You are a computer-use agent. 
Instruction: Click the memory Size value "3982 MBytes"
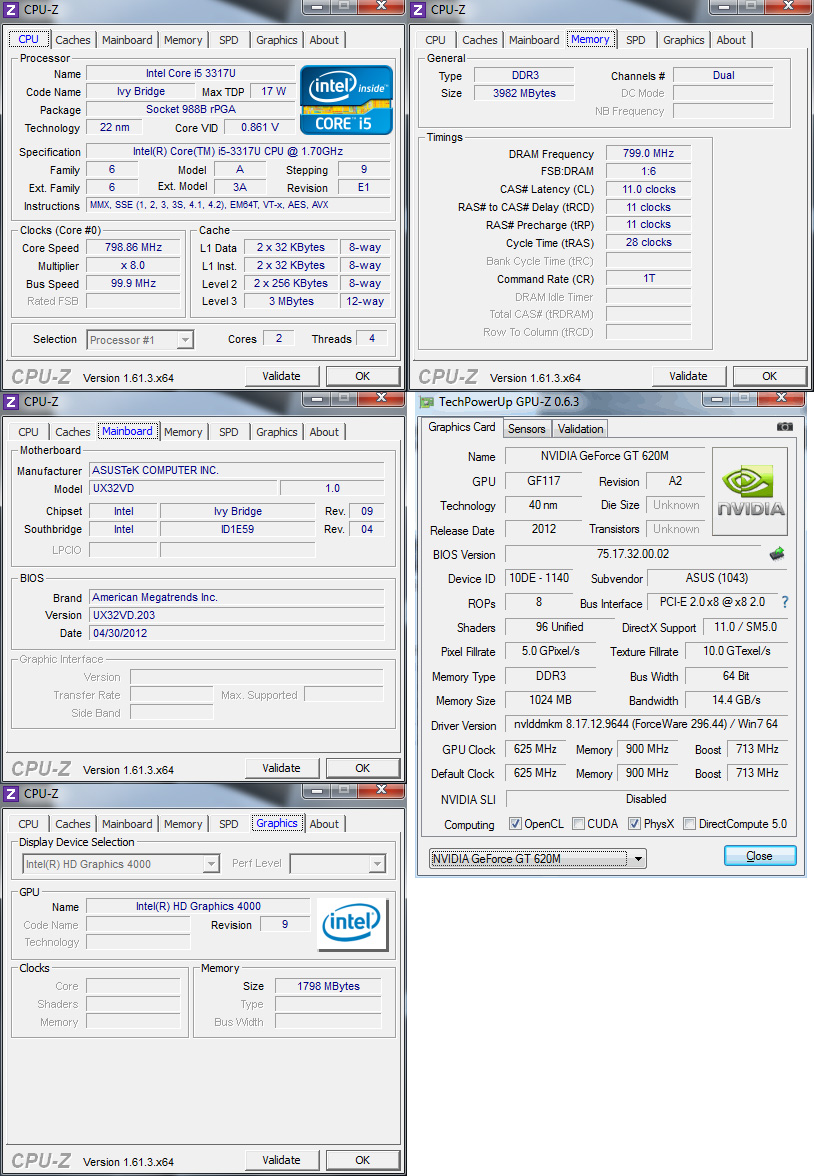[524, 94]
